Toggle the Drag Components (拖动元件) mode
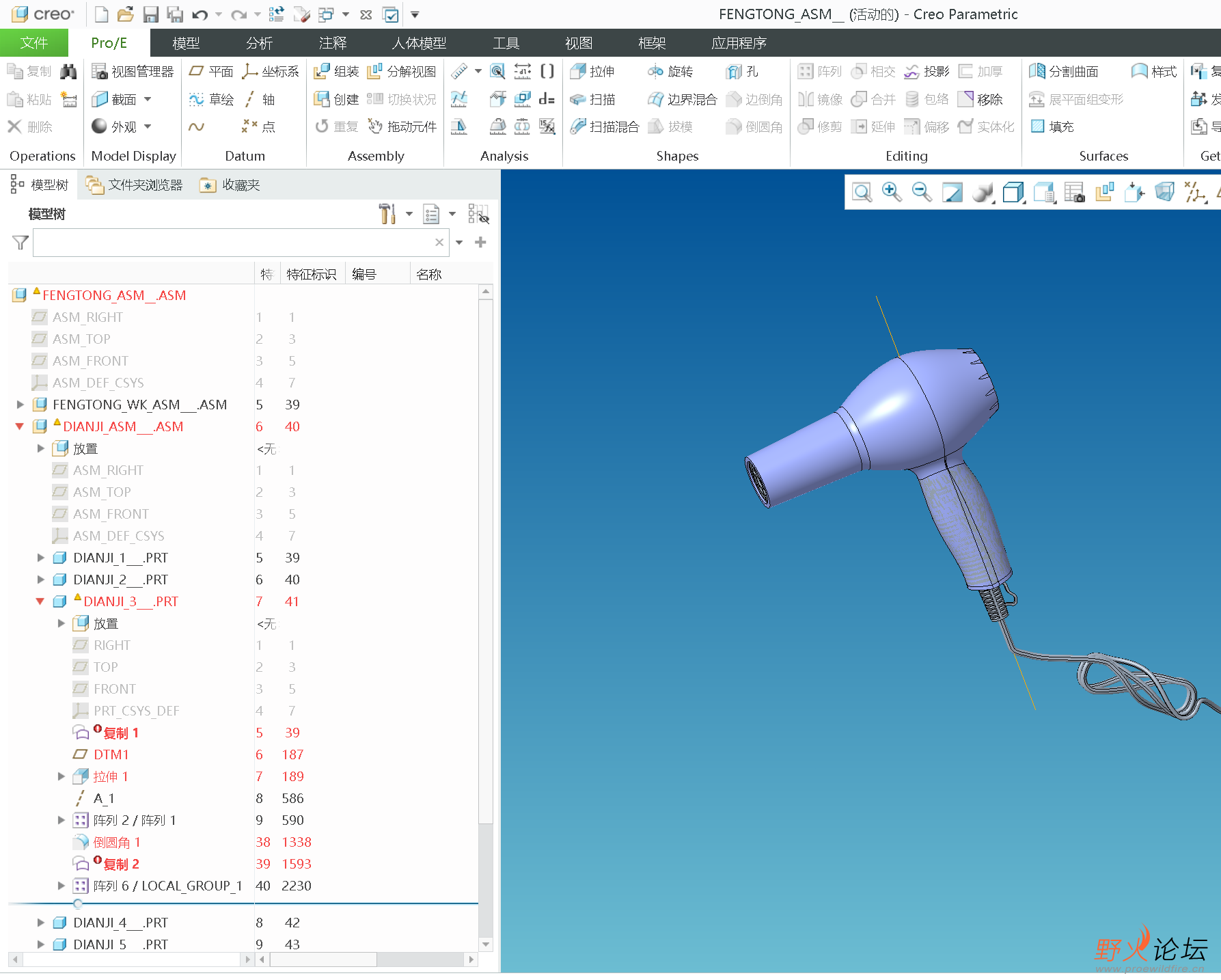The width and height of the screenshot is (1221, 980). click(375, 127)
